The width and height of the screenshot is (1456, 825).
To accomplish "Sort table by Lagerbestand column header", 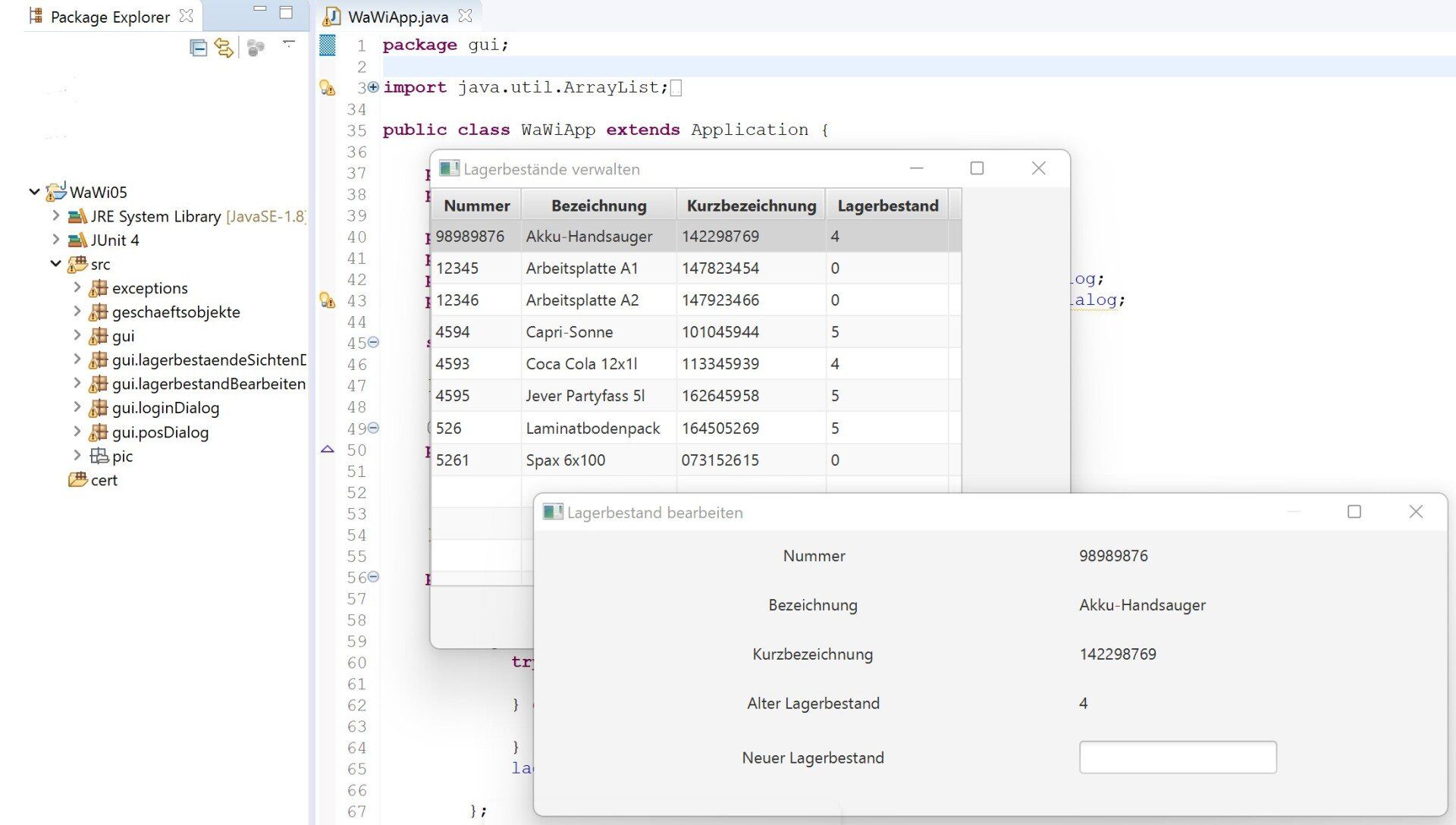I will [x=887, y=205].
